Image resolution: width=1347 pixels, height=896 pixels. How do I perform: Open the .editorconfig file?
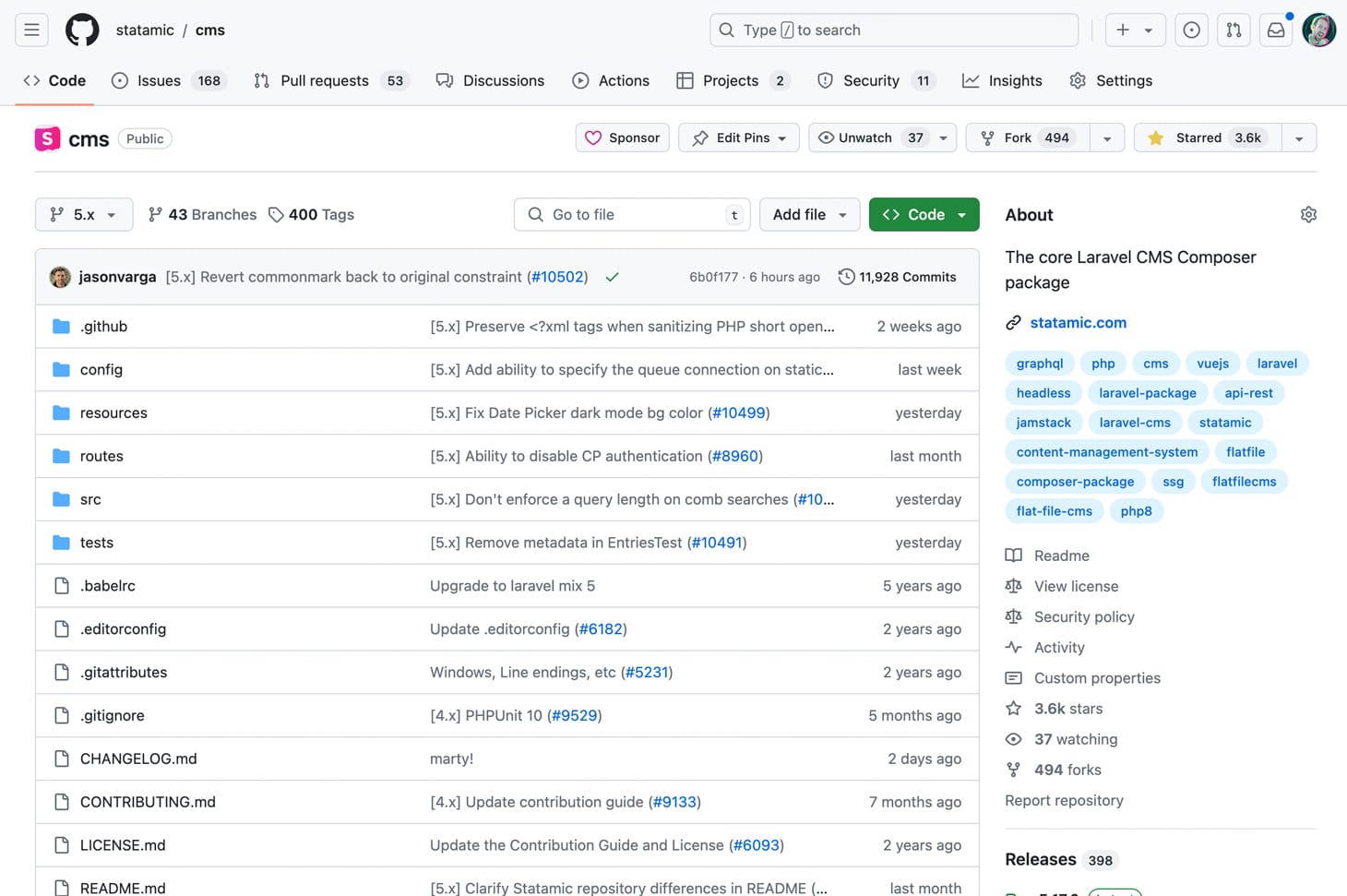tap(123, 629)
